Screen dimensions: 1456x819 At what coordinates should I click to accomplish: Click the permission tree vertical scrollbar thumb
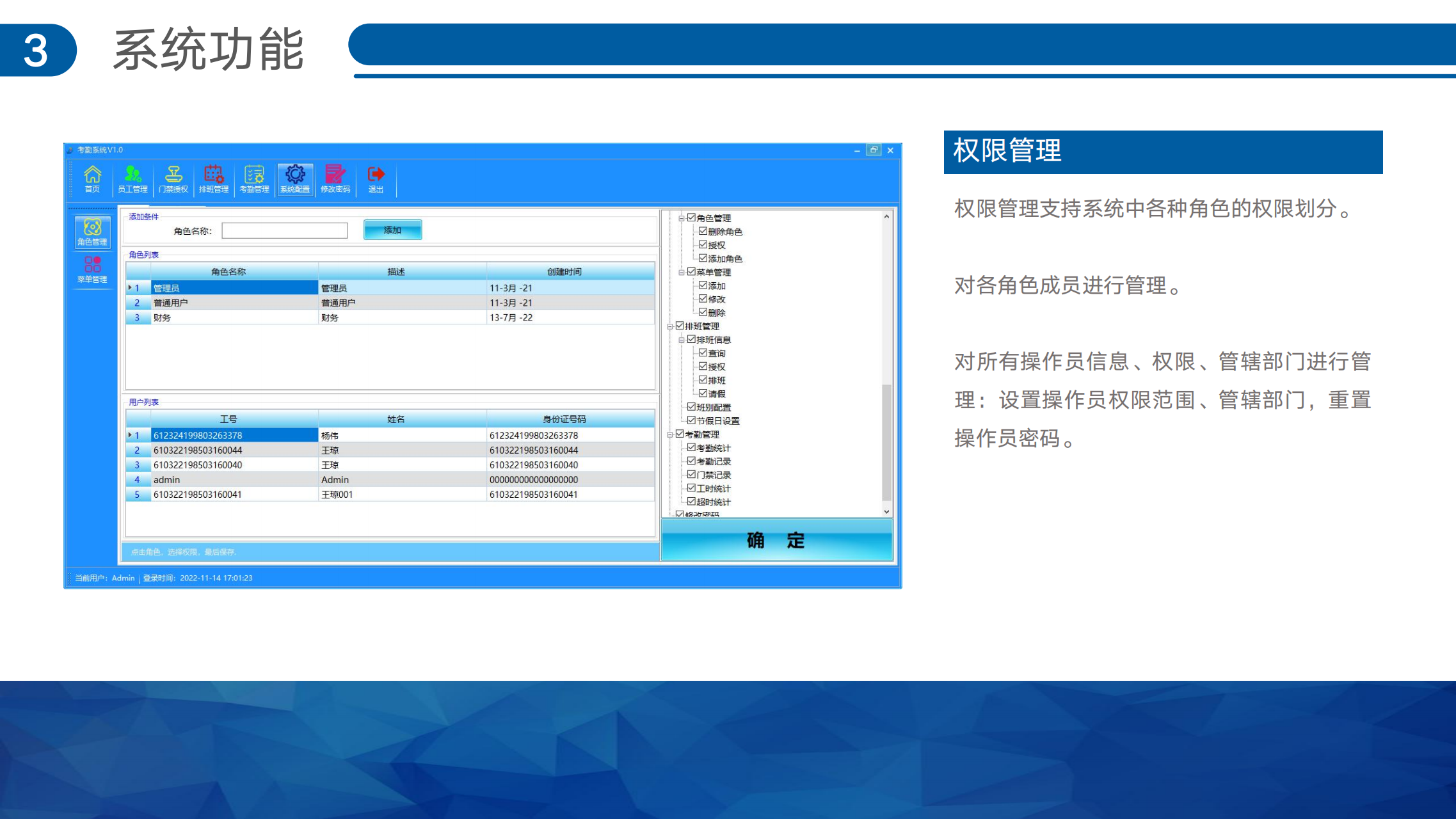pyautogui.click(x=886, y=442)
